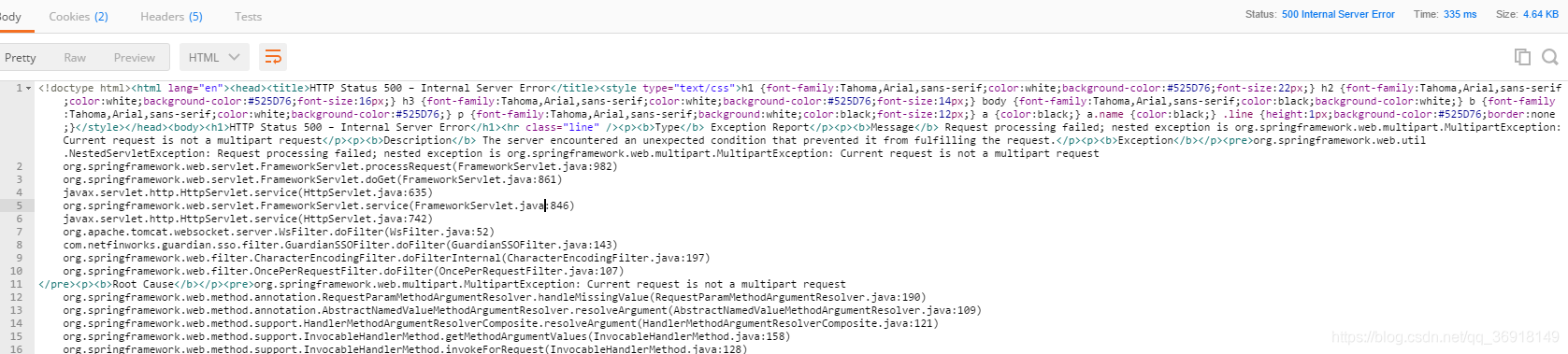Click the HttpServlet.java:742 stack line
Screen dimensions: 1568x354
248,219
